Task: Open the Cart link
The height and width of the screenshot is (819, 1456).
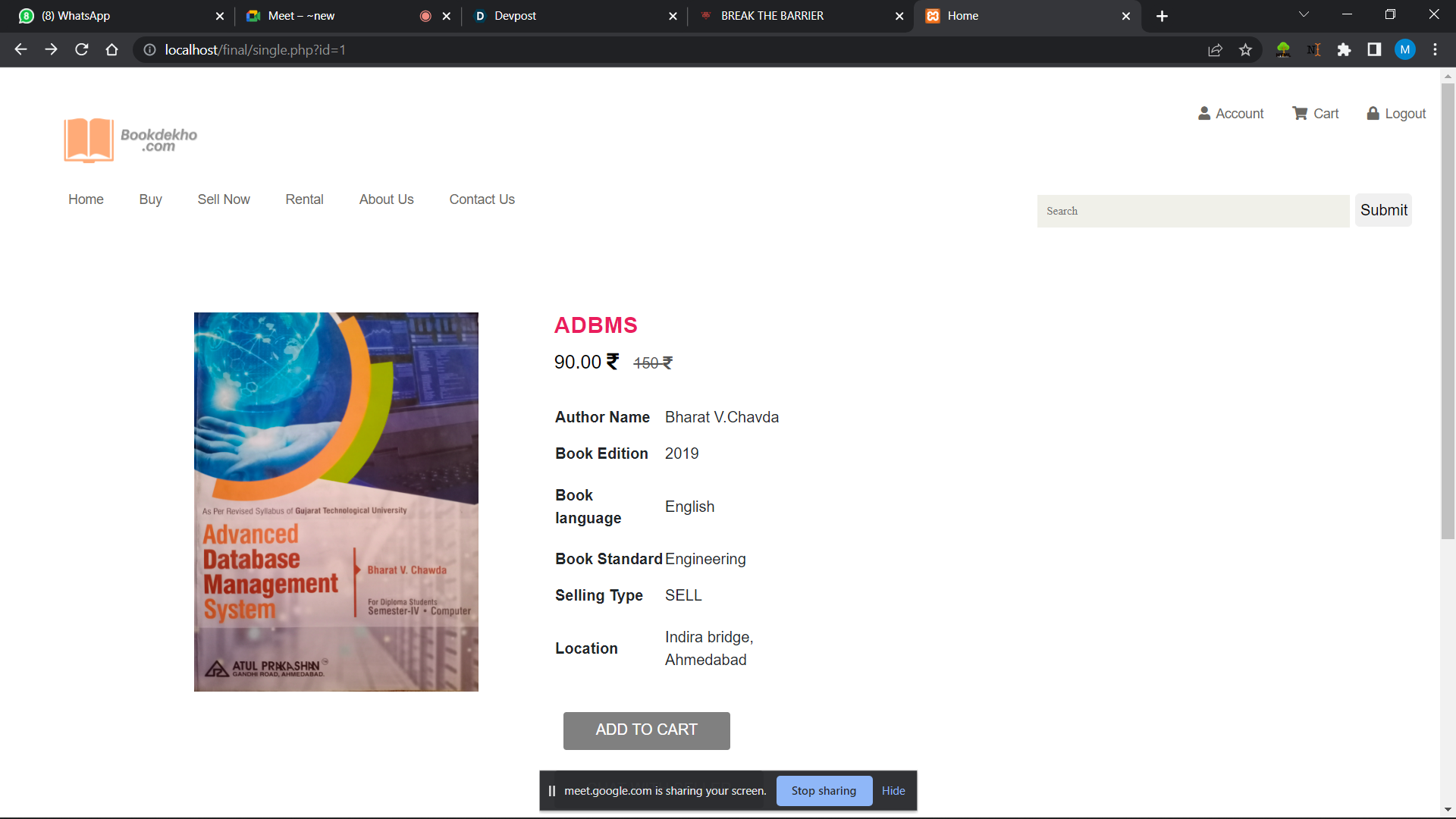Action: point(1316,114)
